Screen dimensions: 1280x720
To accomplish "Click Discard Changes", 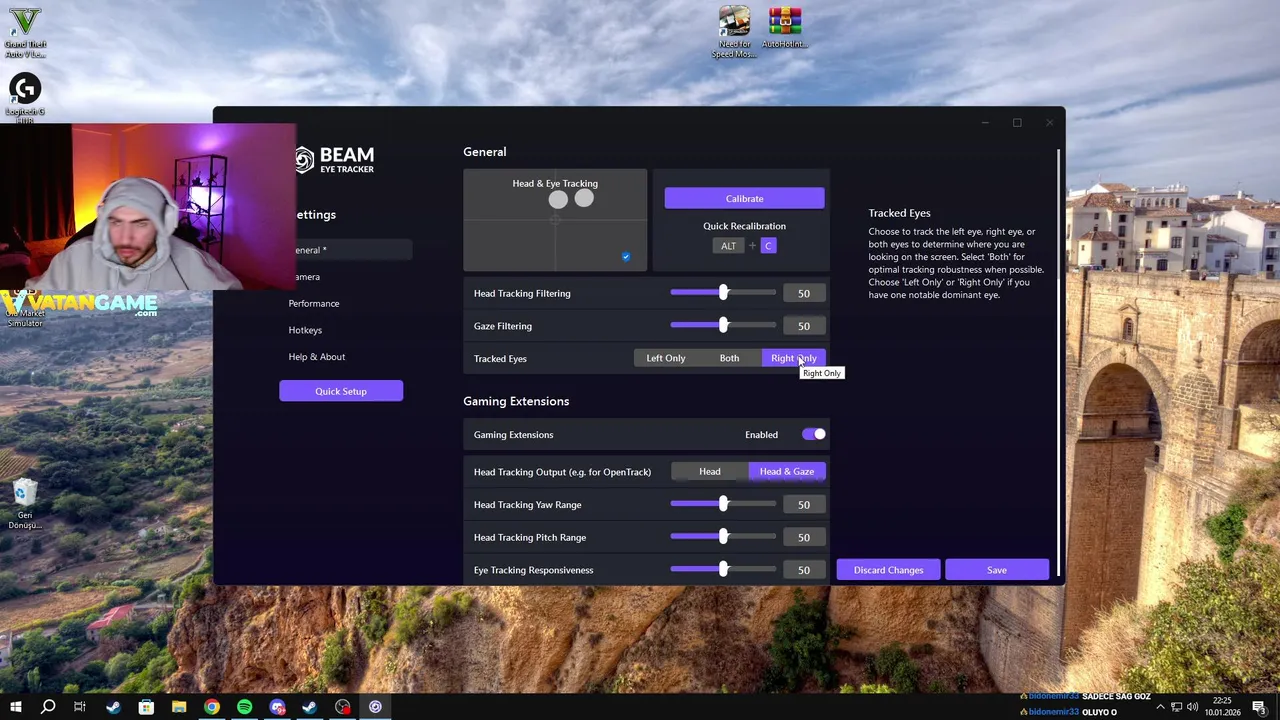I will (888, 570).
